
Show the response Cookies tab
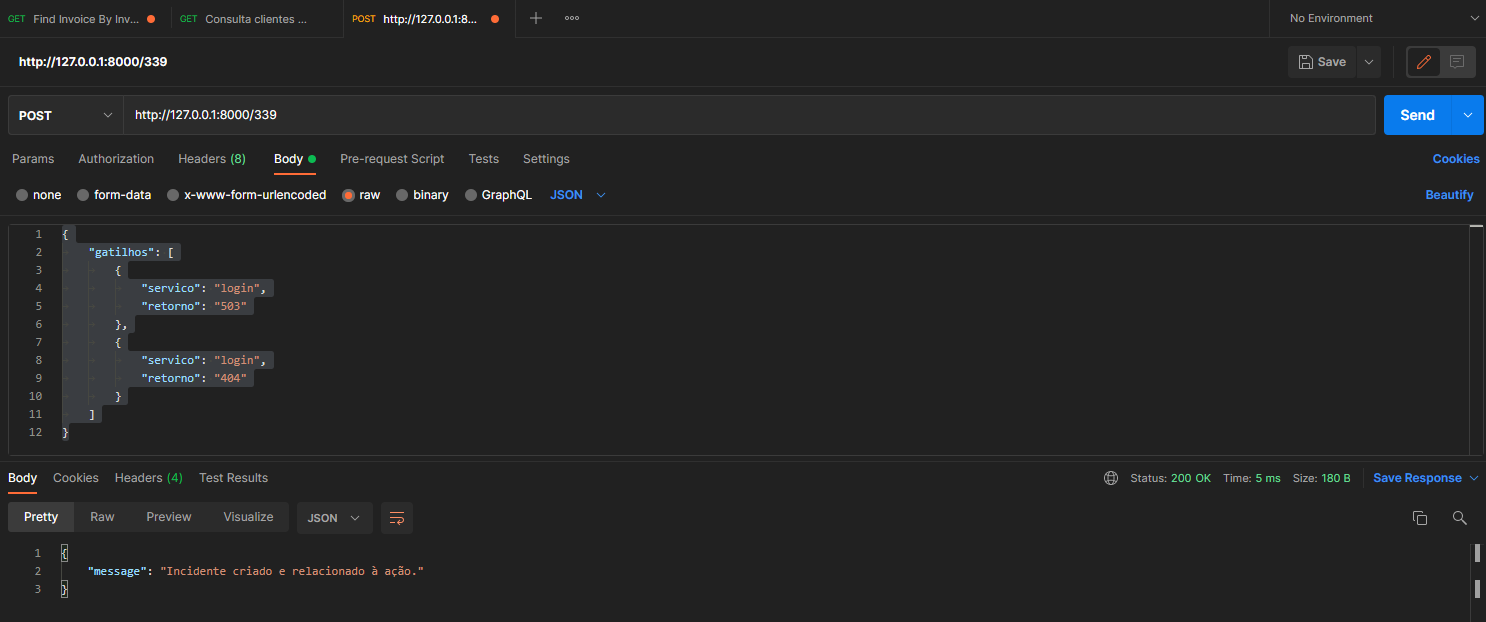click(x=76, y=478)
